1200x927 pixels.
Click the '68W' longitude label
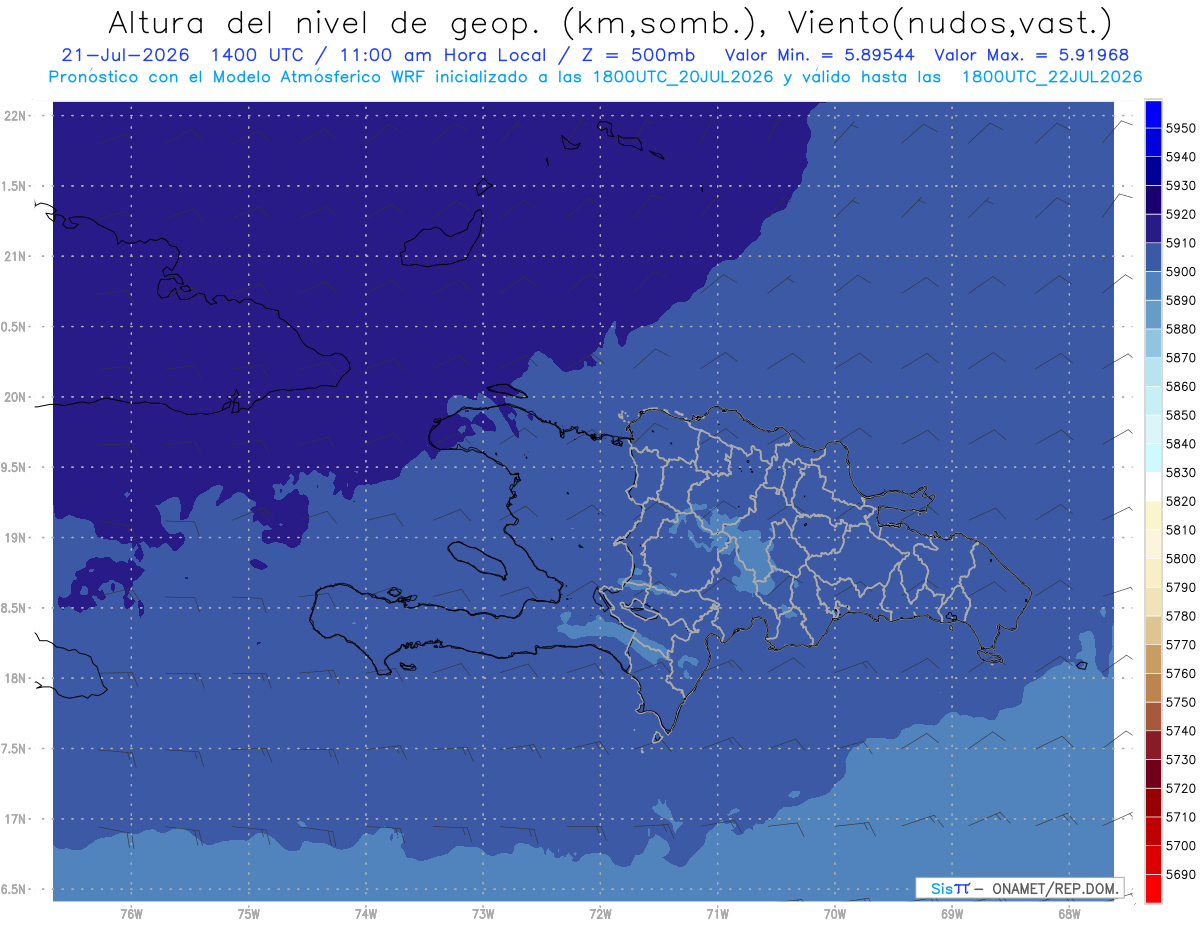coord(1069,913)
